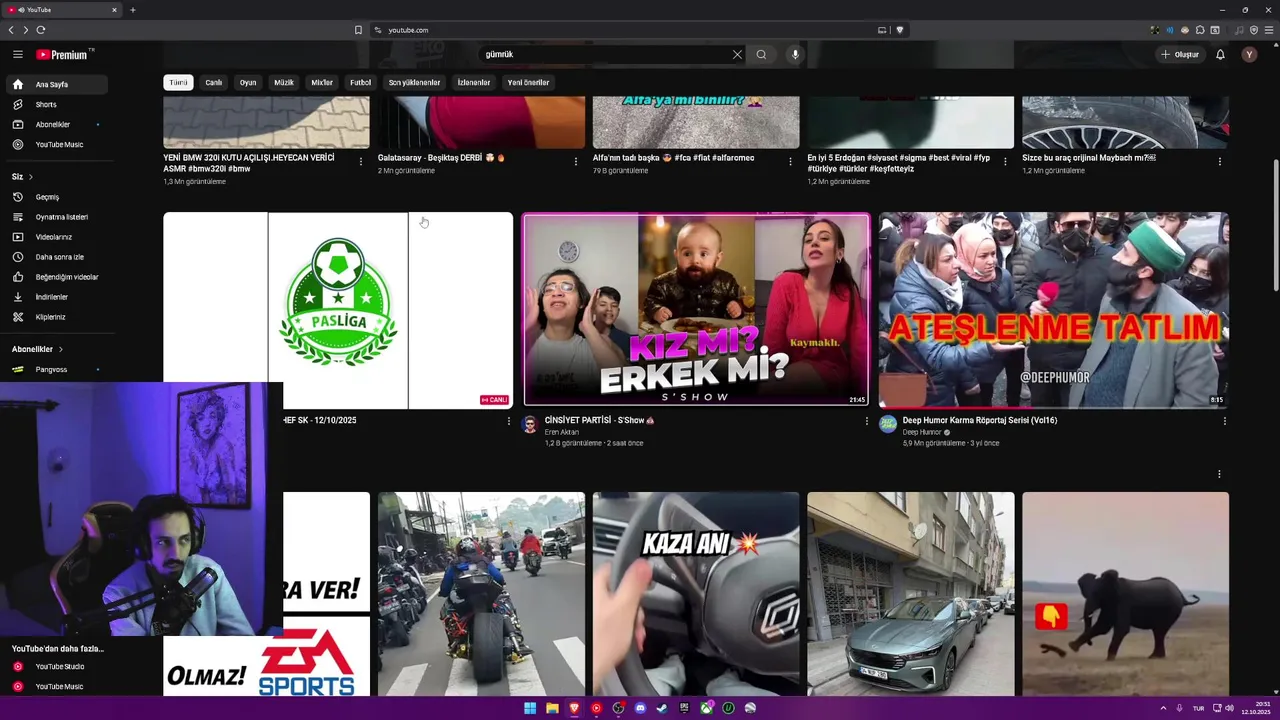This screenshot has height=720, width=1280.
Task: Open Discord from the Windows taskbar
Action: coord(640,708)
